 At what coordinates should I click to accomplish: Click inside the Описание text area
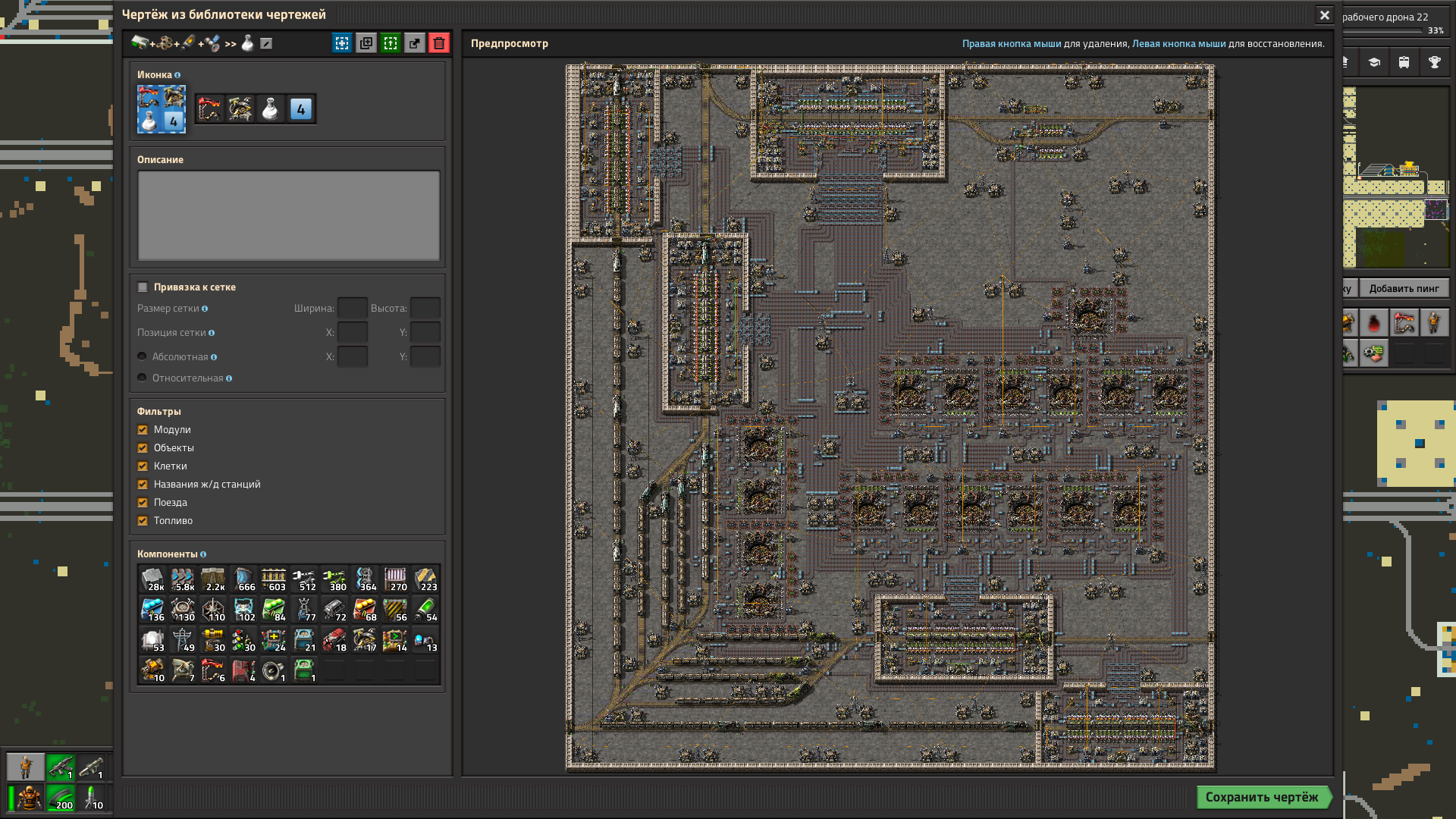[x=288, y=215]
